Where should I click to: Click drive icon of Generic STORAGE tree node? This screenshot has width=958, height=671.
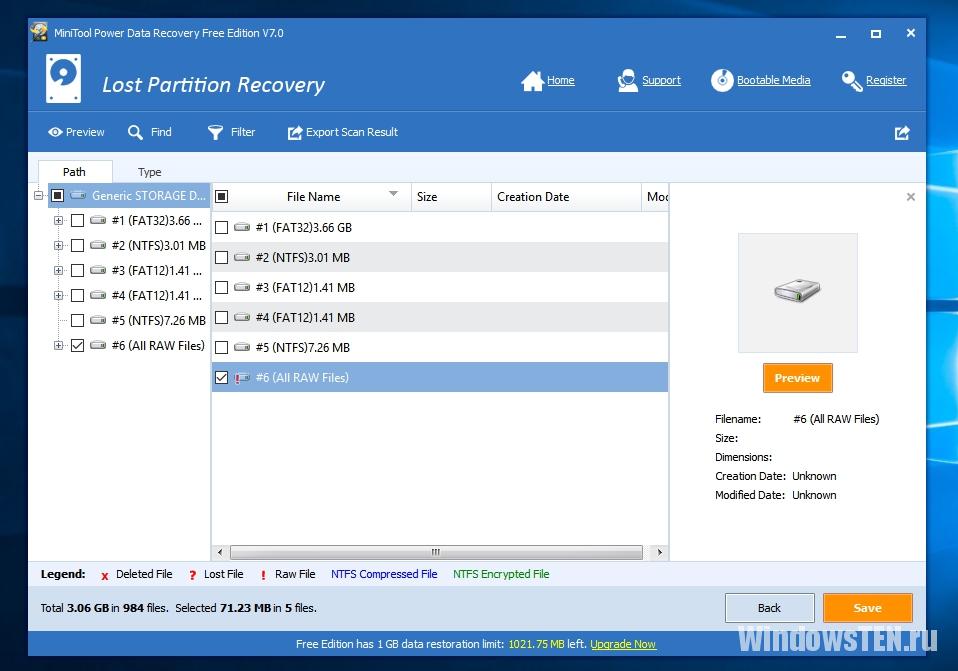[x=78, y=196]
